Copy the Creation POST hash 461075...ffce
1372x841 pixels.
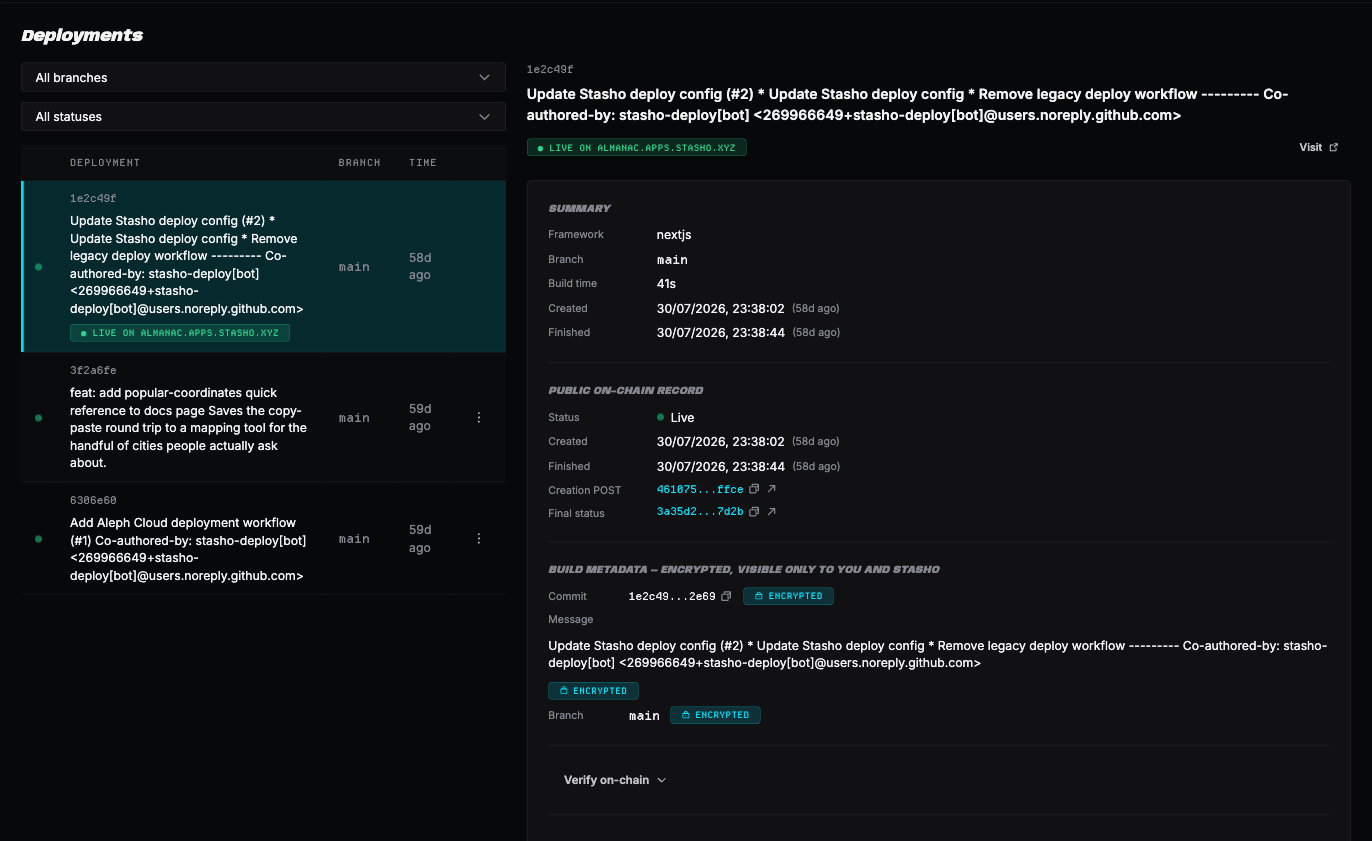(x=755, y=489)
